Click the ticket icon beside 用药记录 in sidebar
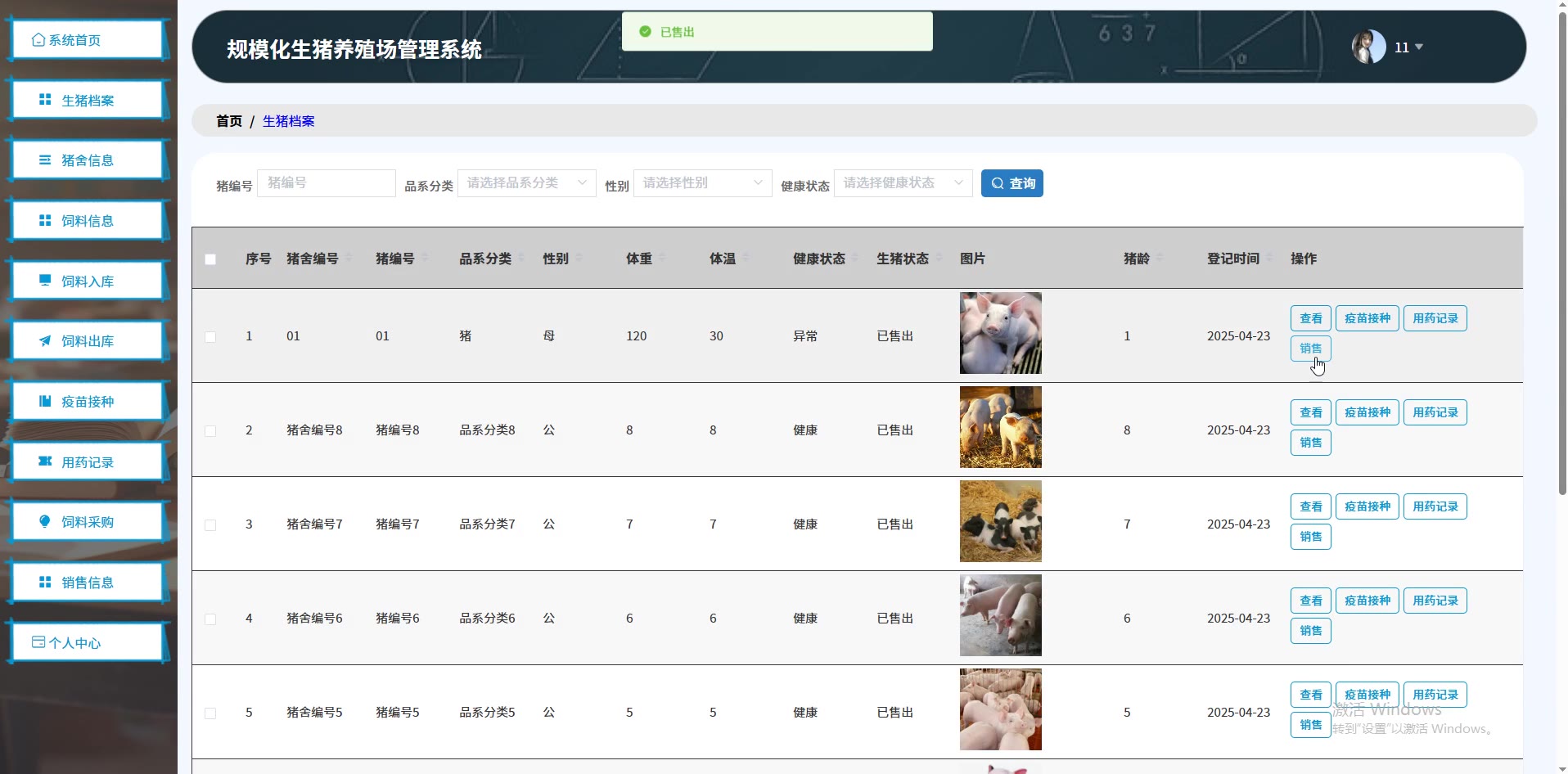This screenshot has height=774, width=1568. pyautogui.click(x=45, y=461)
